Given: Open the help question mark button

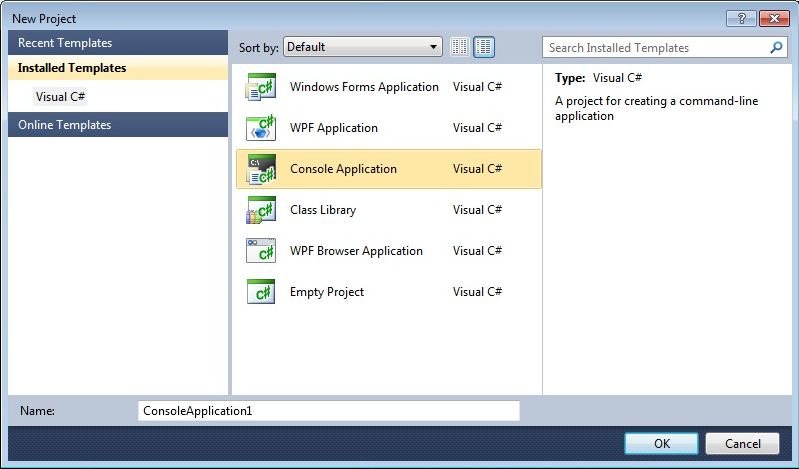Looking at the screenshot, I should coord(741,19).
